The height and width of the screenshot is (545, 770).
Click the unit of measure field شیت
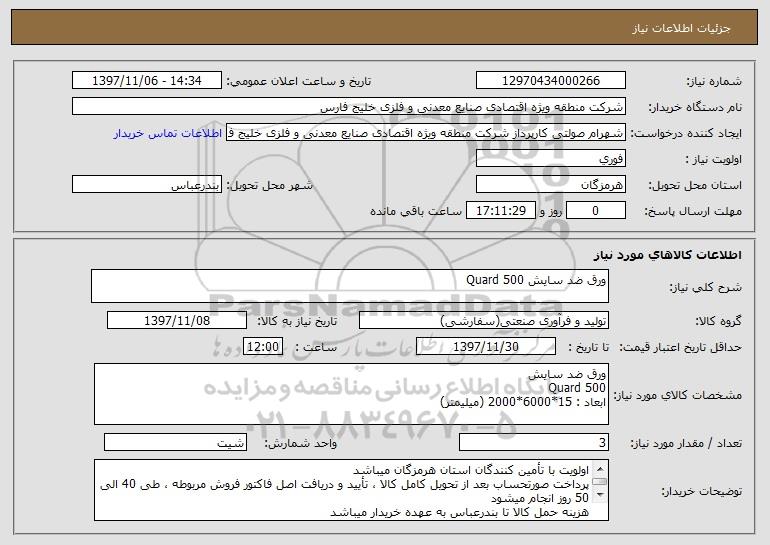tap(175, 442)
